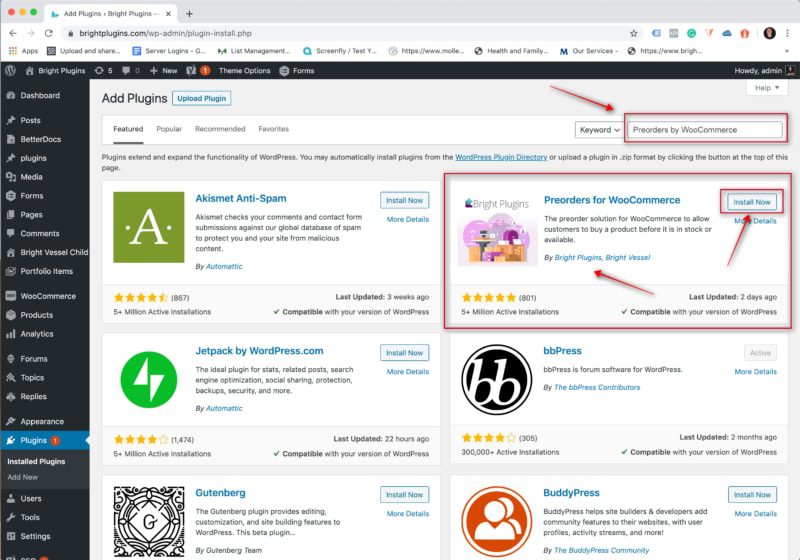Image resolution: width=800 pixels, height=560 pixels.
Task: Open the Akismet plugin thumbnail
Action: (148, 227)
